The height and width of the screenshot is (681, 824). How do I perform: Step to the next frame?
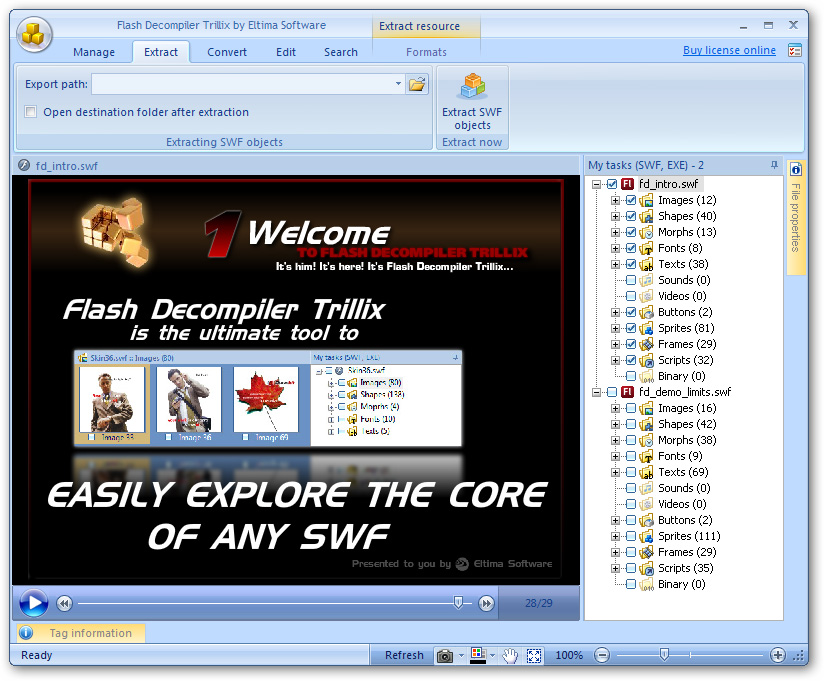click(x=487, y=603)
